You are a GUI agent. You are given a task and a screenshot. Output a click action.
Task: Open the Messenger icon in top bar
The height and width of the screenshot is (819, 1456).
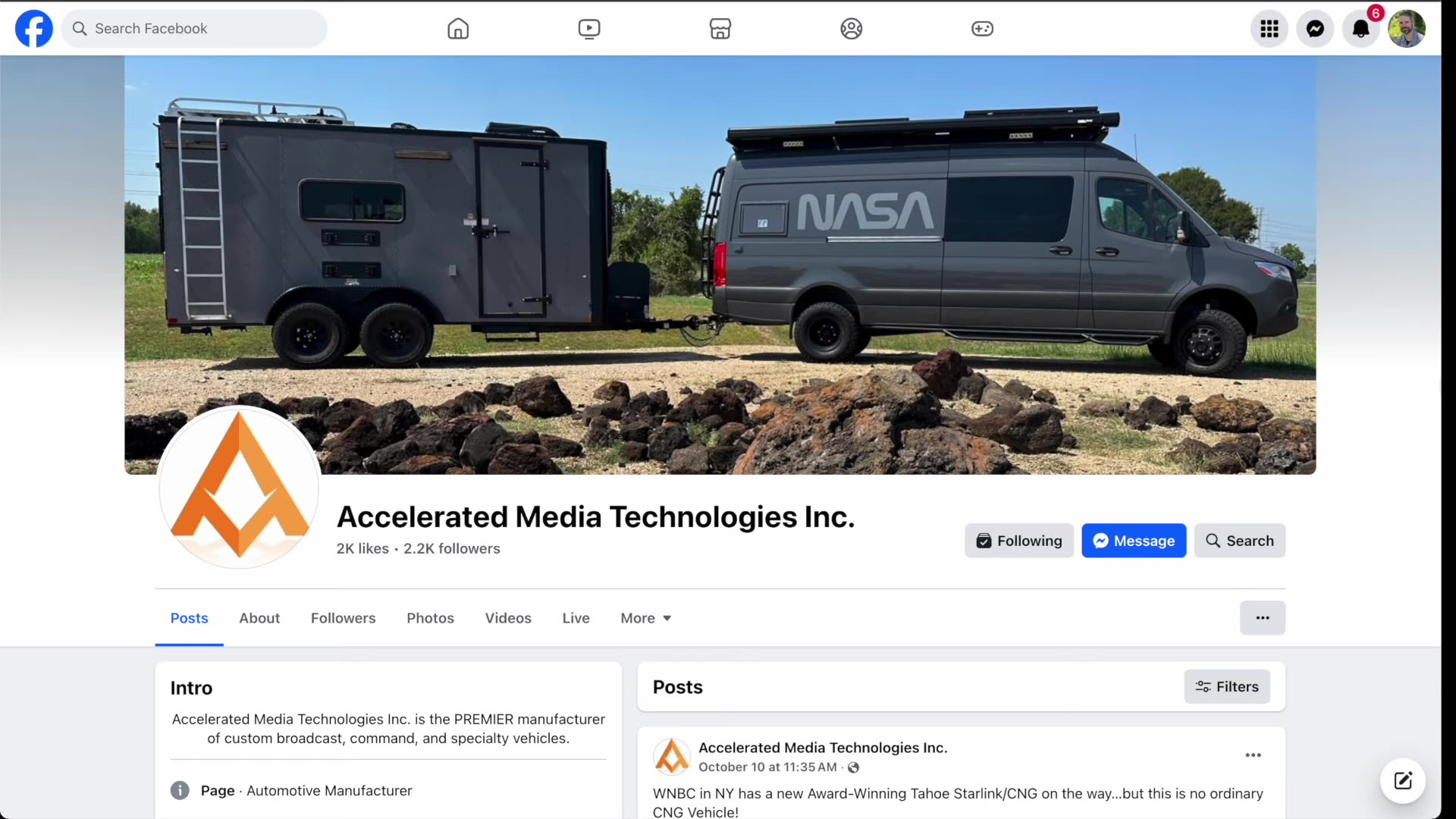pos(1316,29)
